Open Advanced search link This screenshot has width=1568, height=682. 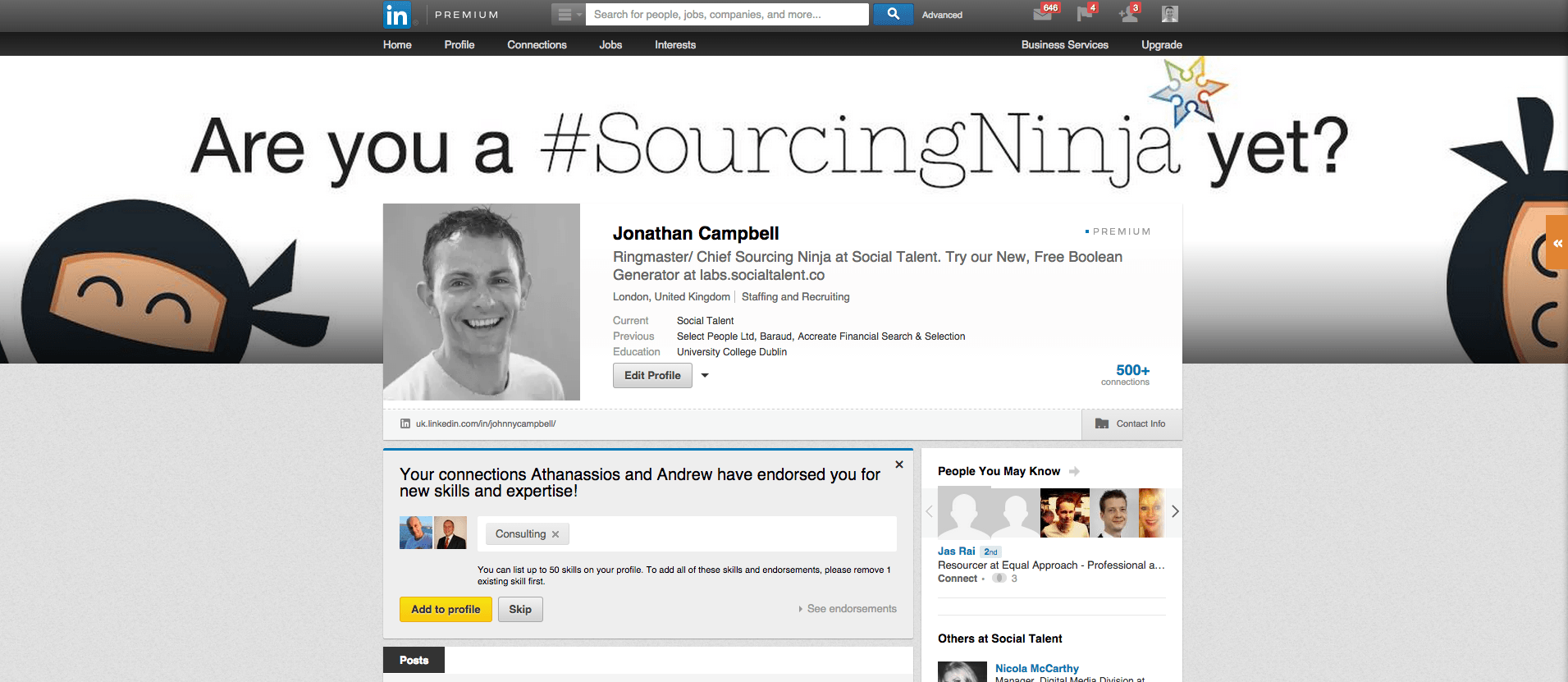(x=942, y=15)
